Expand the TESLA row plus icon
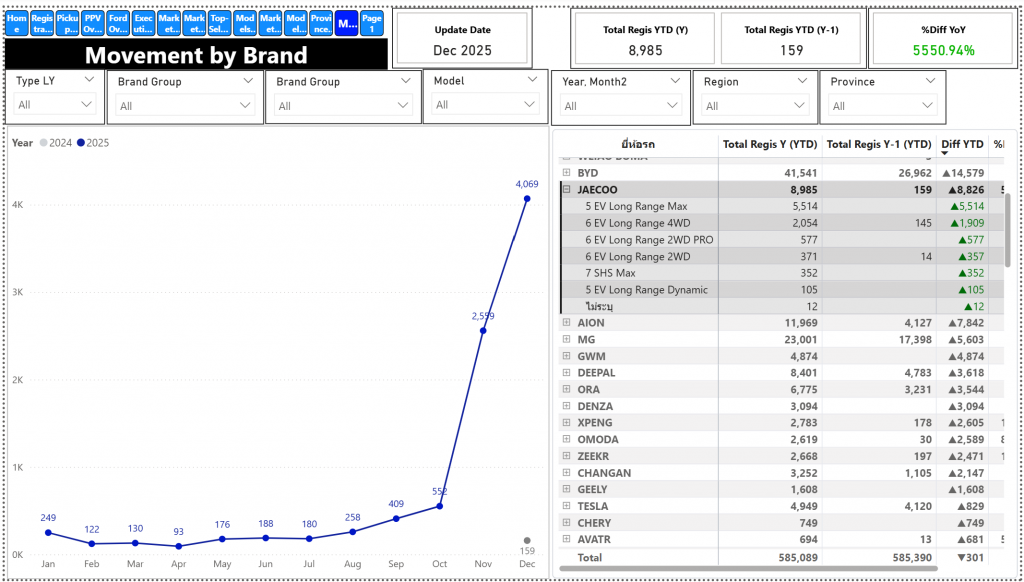 click(x=567, y=506)
